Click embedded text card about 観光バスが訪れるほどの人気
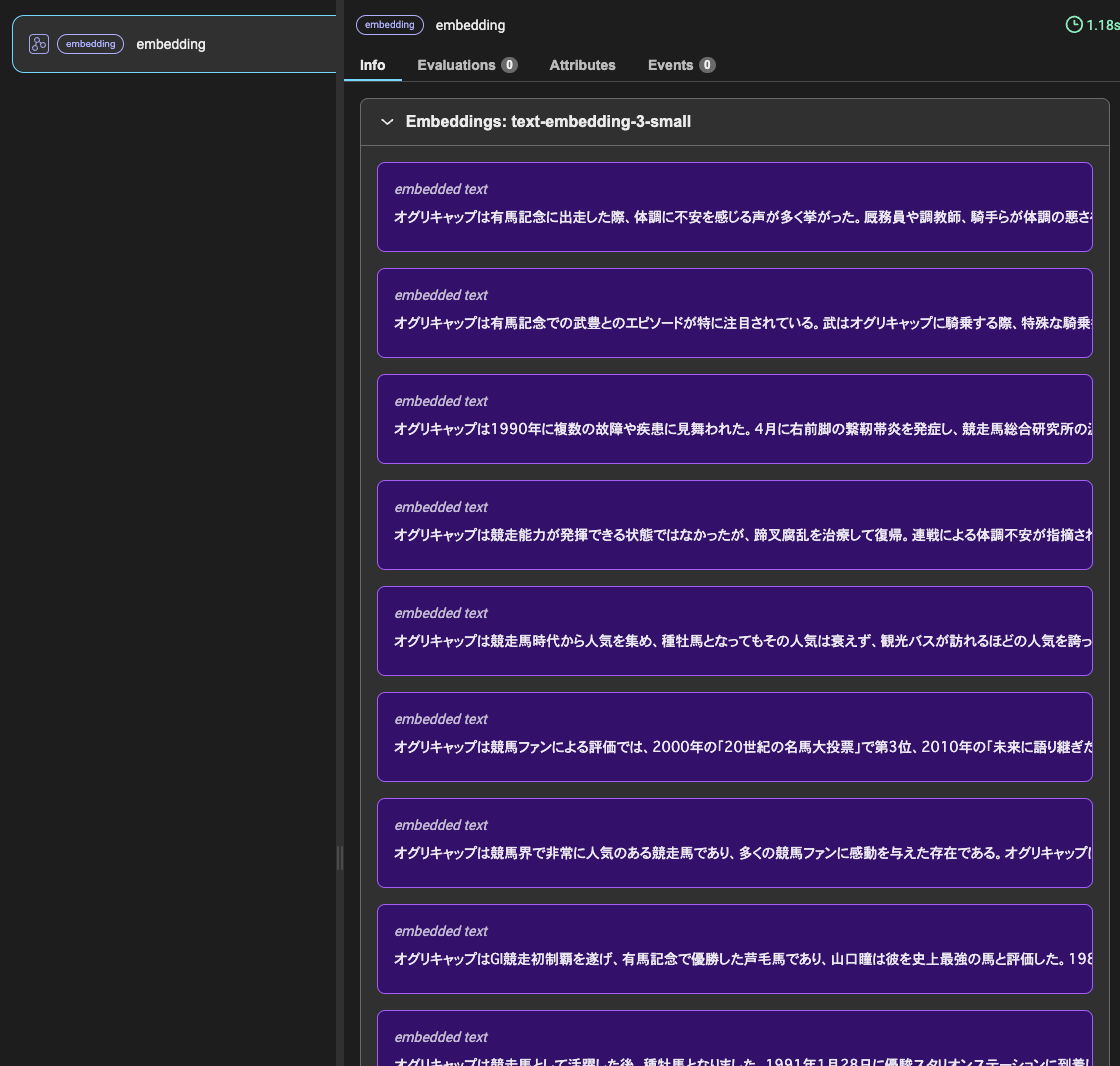 (x=734, y=631)
